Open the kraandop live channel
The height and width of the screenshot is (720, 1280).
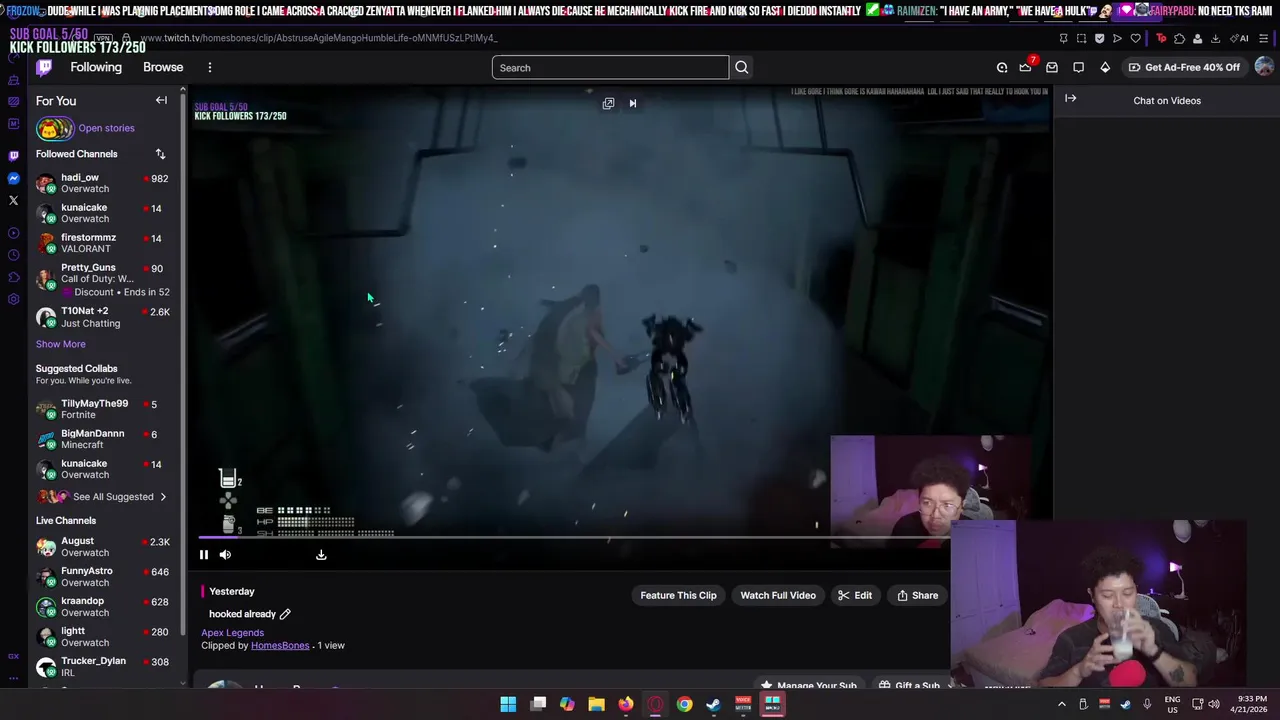click(102, 606)
